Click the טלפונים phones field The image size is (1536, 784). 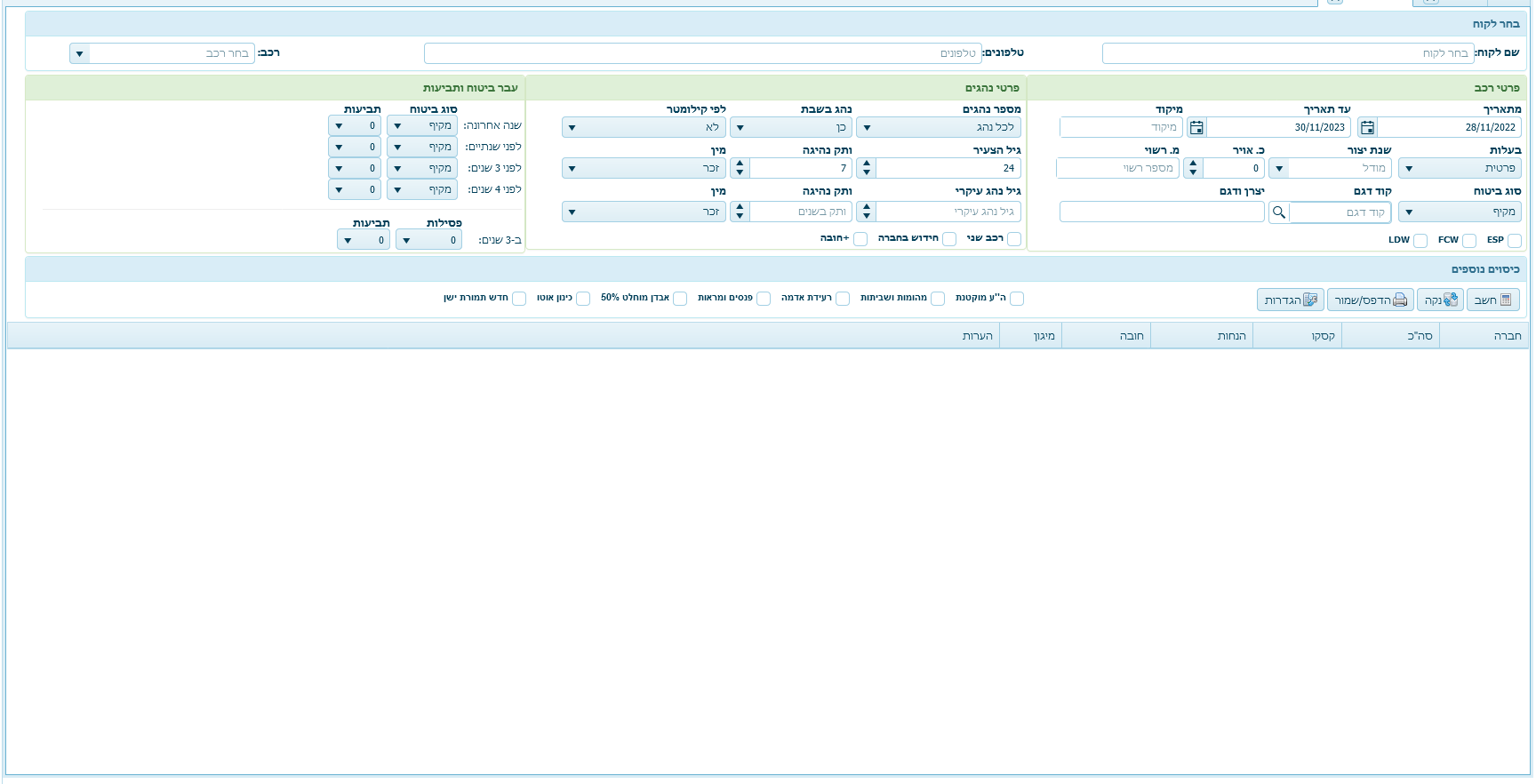[703, 53]
